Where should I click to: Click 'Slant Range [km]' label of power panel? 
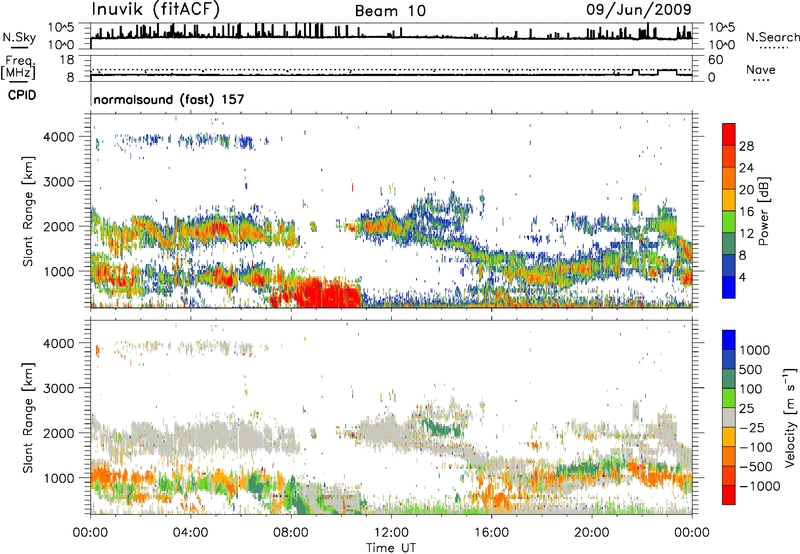click(x=28, y=211)
